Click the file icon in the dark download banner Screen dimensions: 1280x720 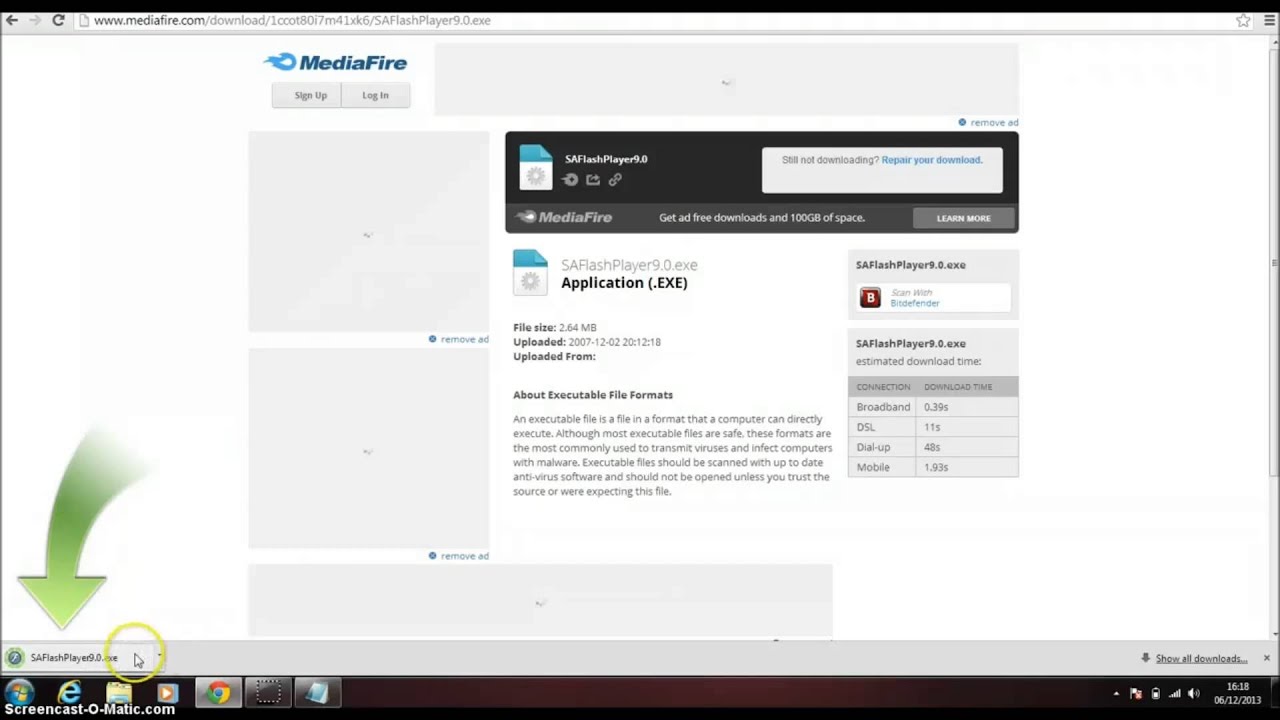pyautogui.click(x=535, y=167)
